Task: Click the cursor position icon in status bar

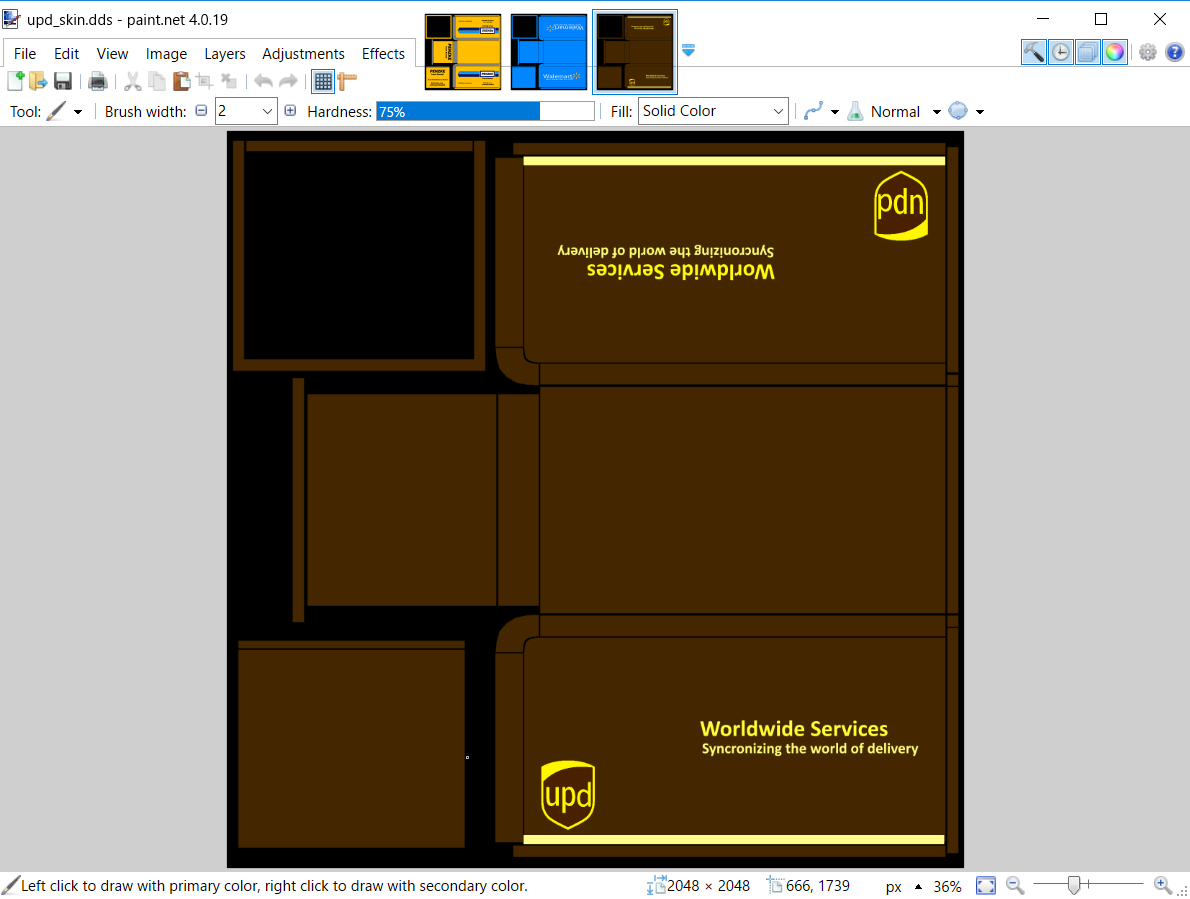Action: tap(774, 885)
